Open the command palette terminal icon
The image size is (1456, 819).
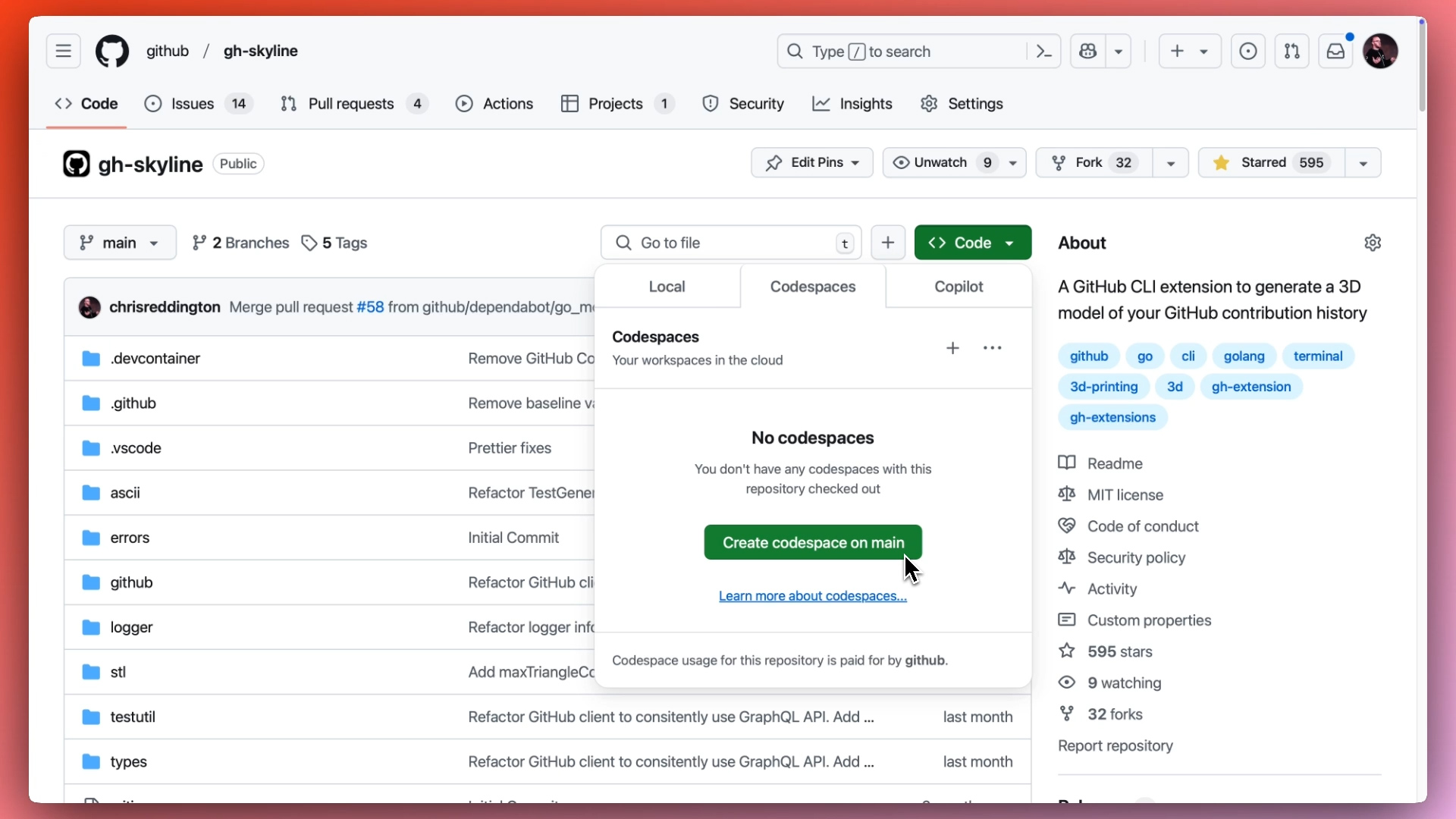click(x=1043, y=51)
